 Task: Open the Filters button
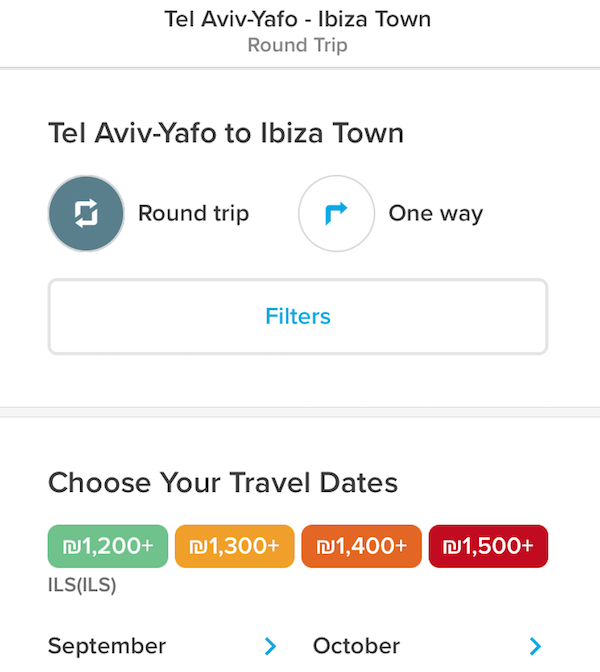[x=298, y=317]
